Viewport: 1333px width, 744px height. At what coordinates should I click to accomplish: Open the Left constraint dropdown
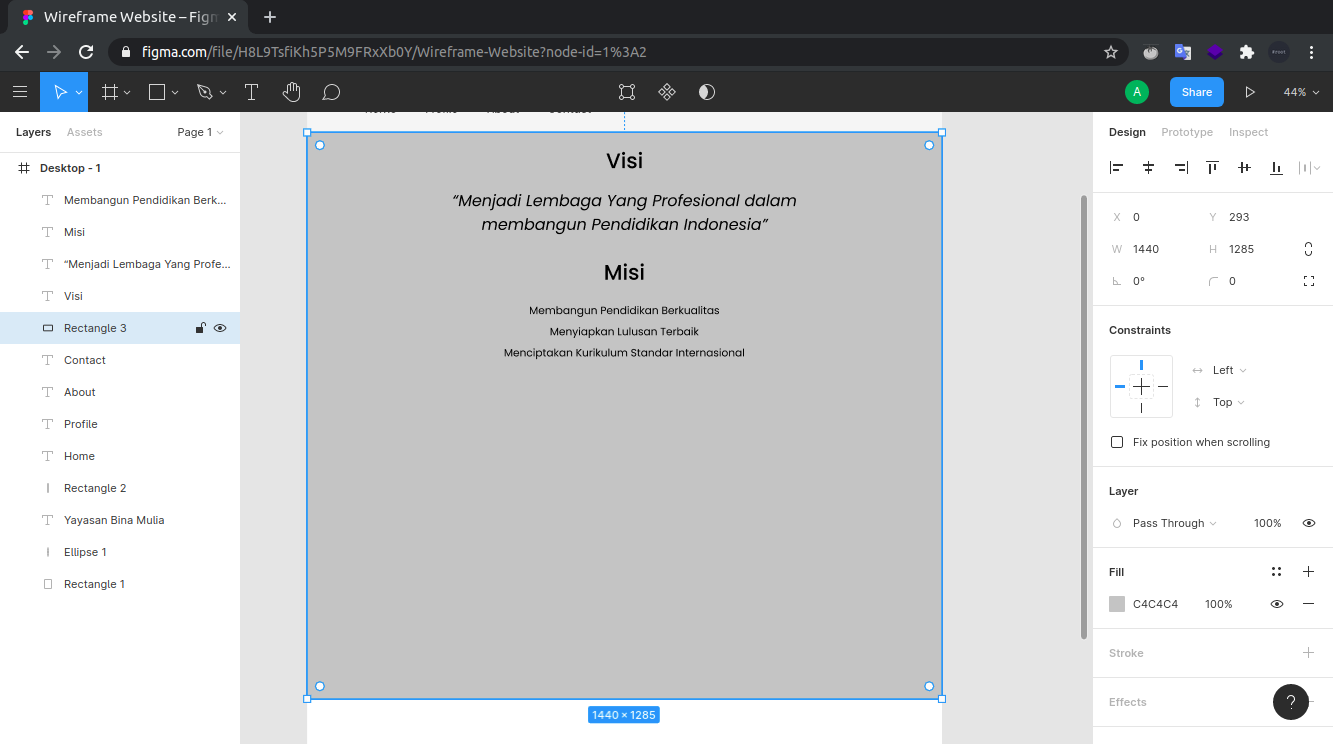(1229, 370)
